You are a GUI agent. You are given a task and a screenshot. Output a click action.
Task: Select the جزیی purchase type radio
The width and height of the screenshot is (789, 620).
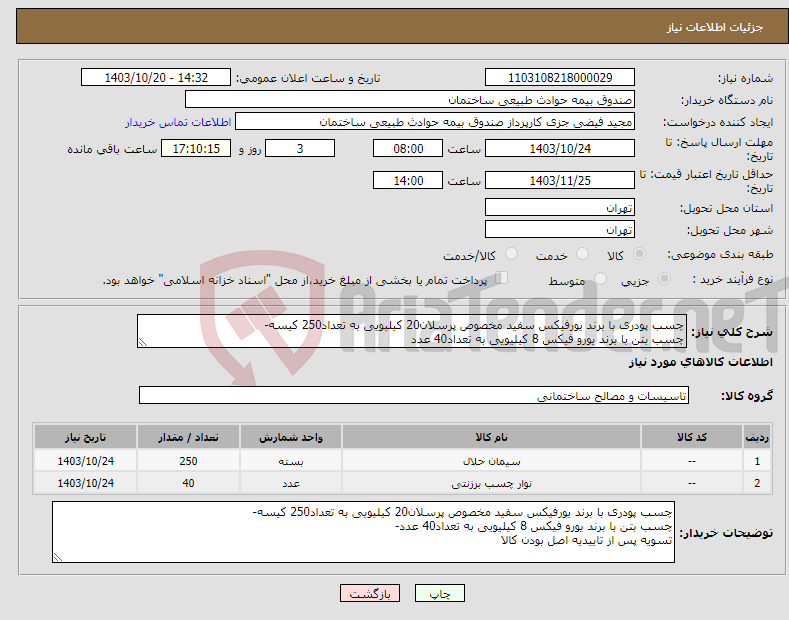664,279
